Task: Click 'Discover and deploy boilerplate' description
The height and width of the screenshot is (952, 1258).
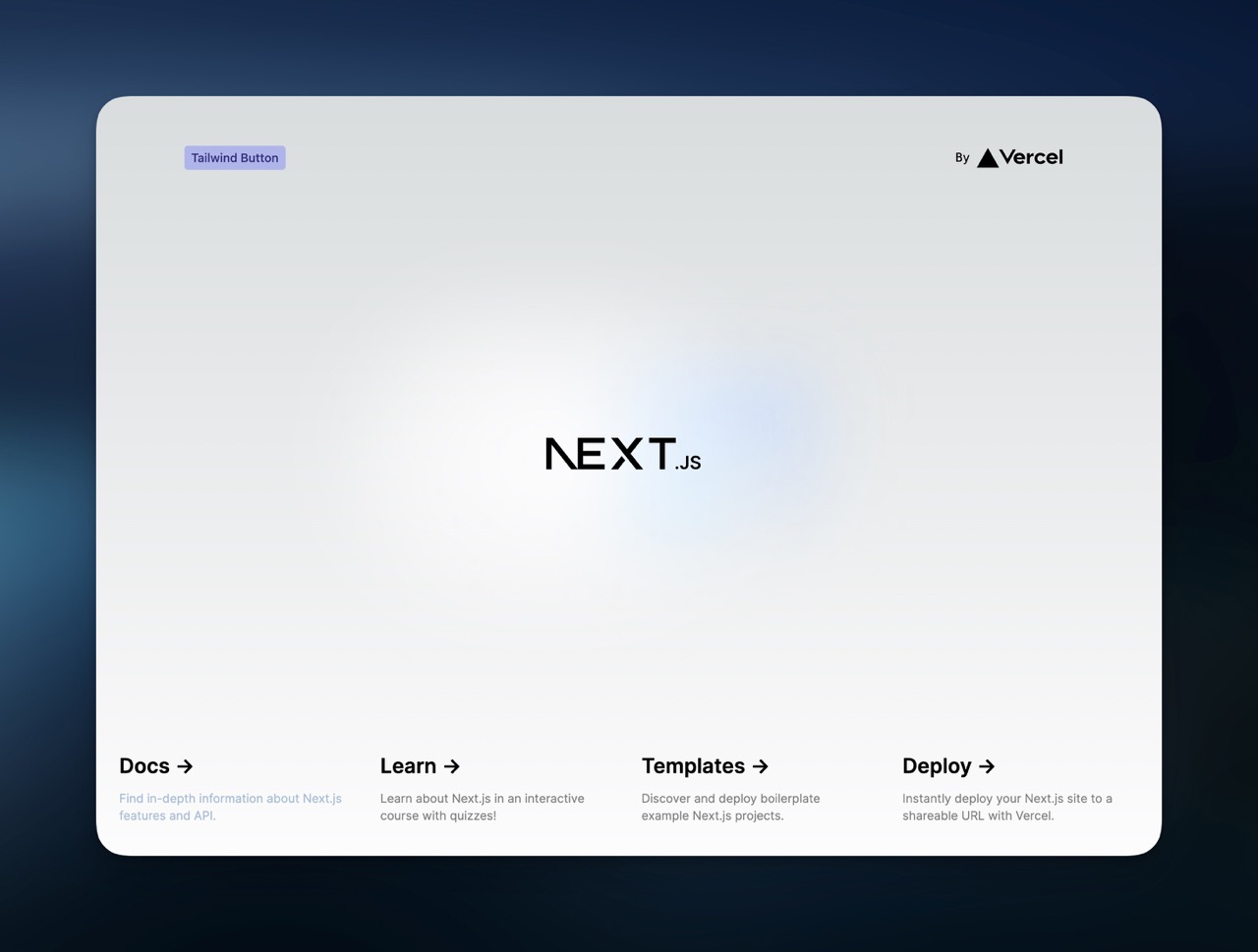Action: [730, 807]
